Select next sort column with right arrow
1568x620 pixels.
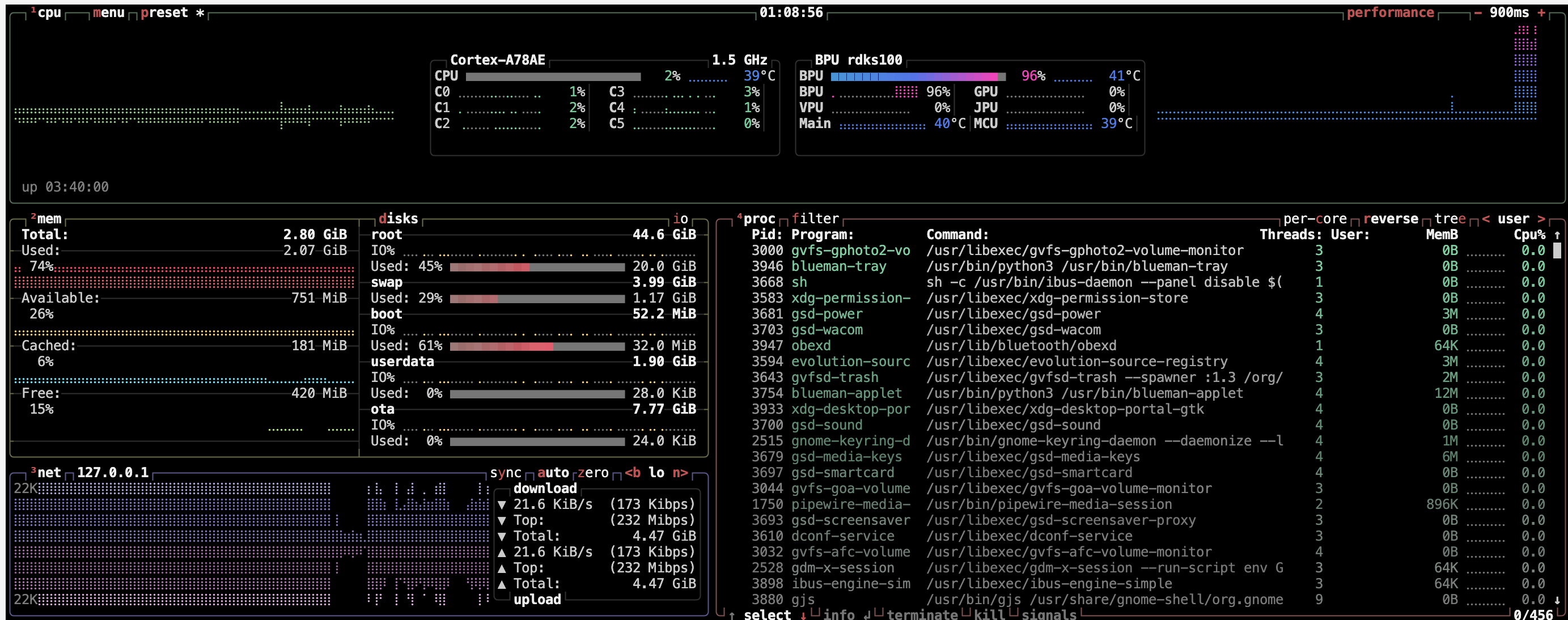[x=1541, y=218]
